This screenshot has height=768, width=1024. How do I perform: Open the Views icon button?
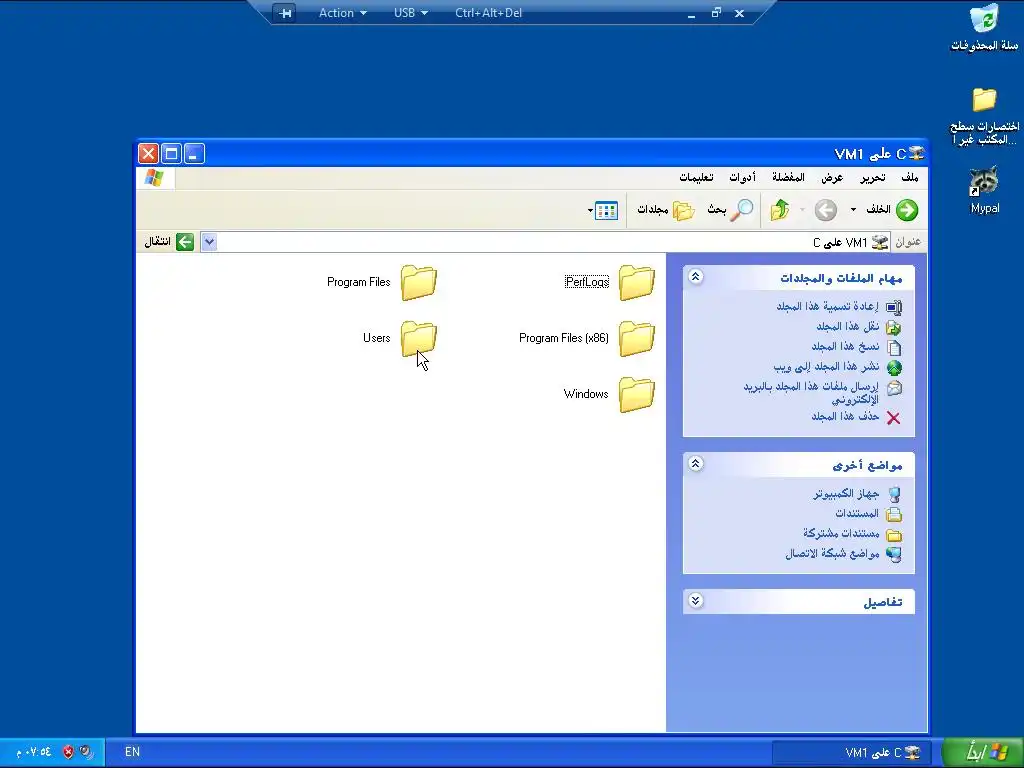tap(607, 210)
